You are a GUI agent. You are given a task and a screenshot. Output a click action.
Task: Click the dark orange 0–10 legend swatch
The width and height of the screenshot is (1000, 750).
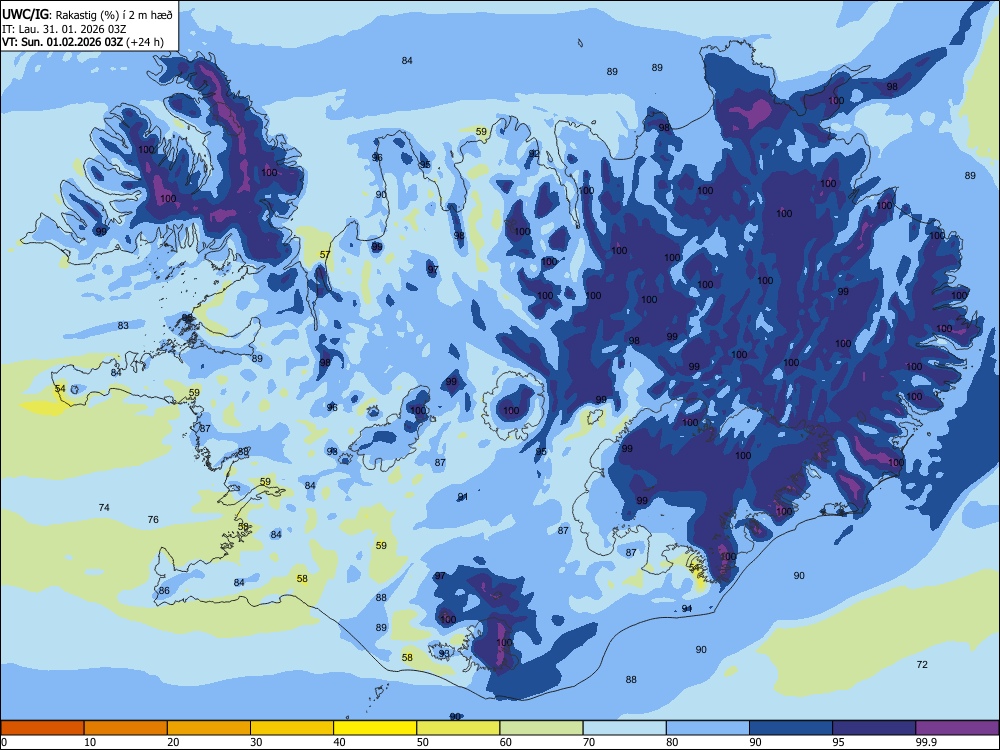pos(42,728)
